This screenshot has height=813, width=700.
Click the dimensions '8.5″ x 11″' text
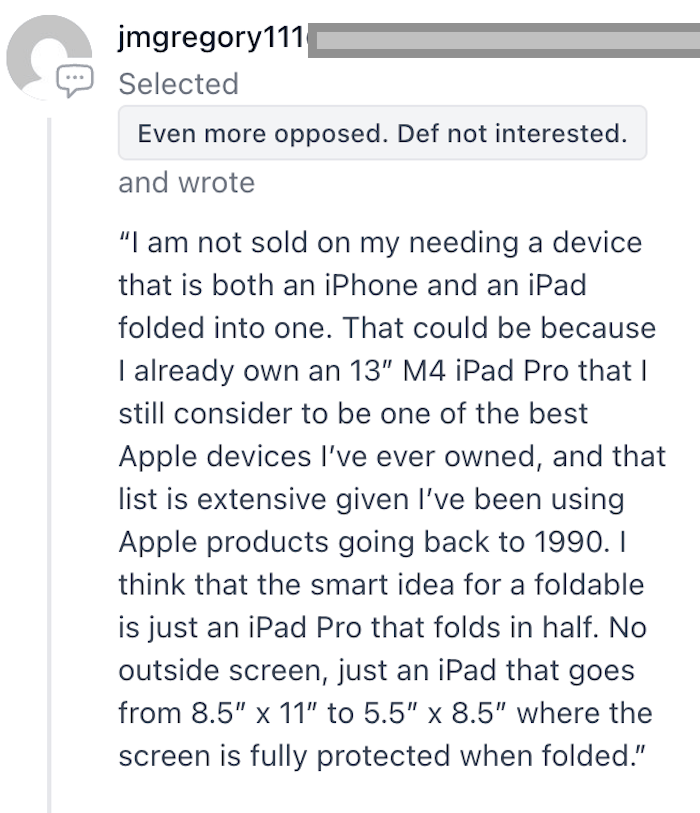(x=254, y=713)
